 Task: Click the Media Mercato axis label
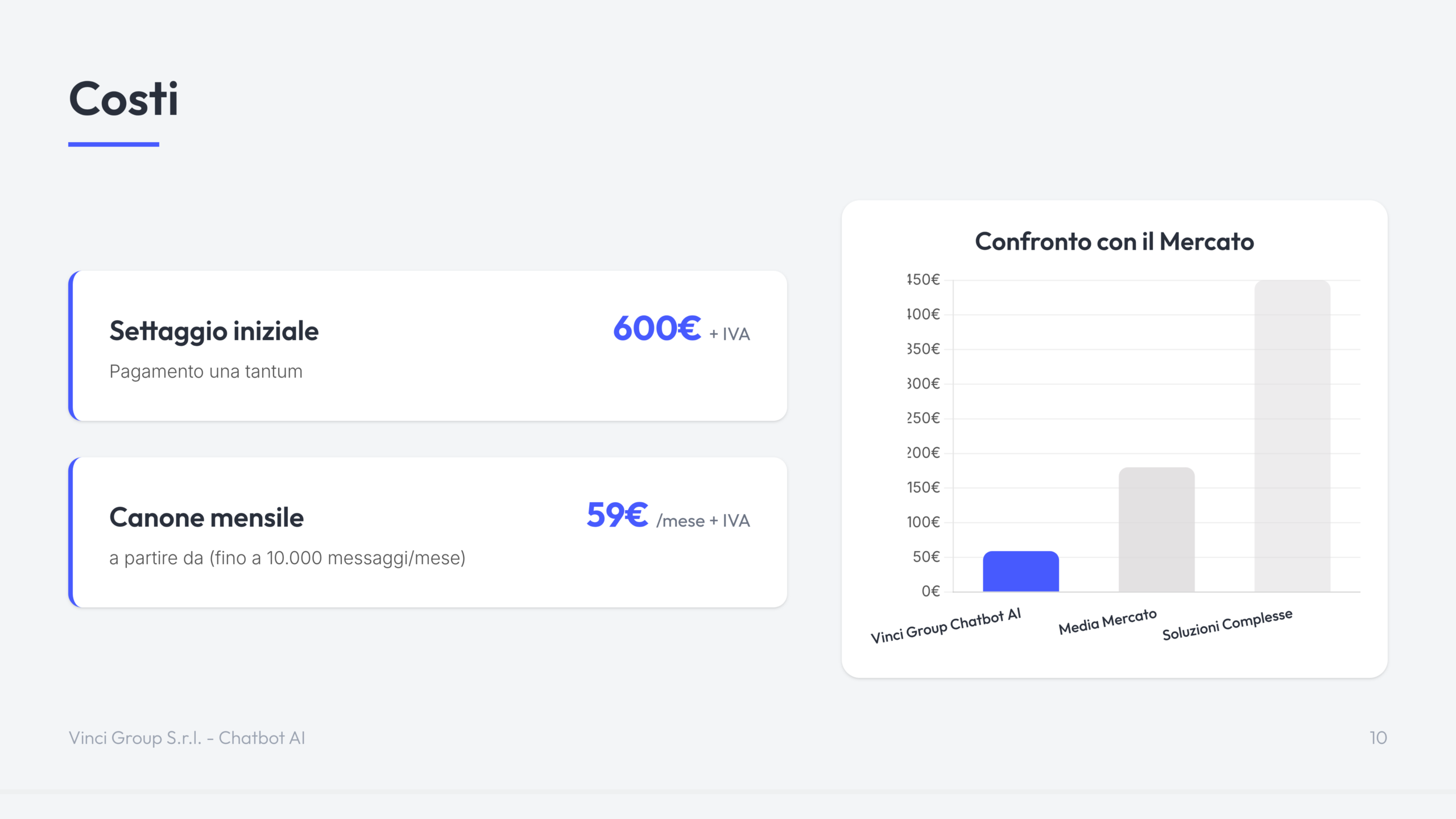1107,622
